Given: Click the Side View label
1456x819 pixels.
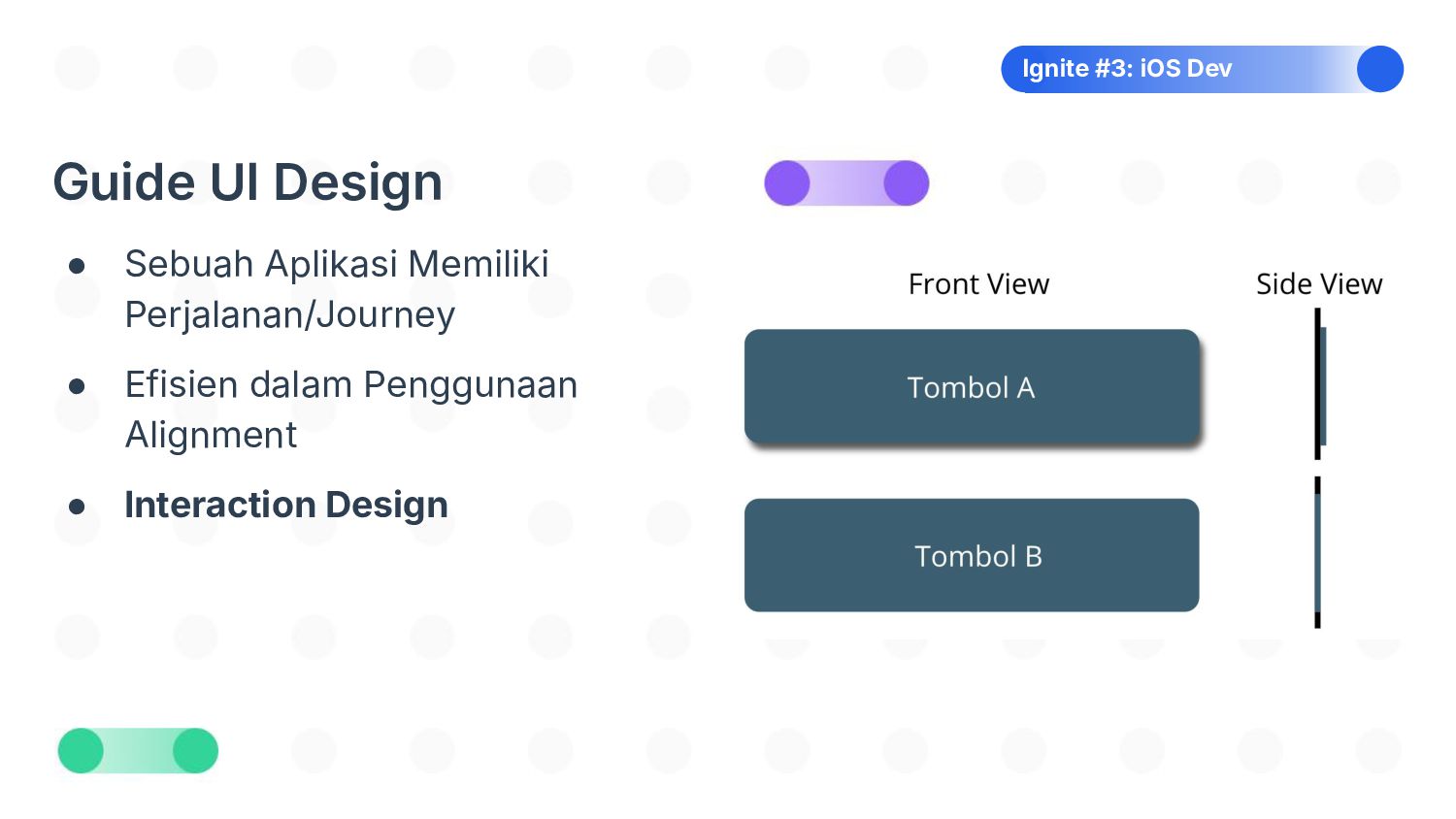Looking at the screenshot, I should (x=1319, y=284).
